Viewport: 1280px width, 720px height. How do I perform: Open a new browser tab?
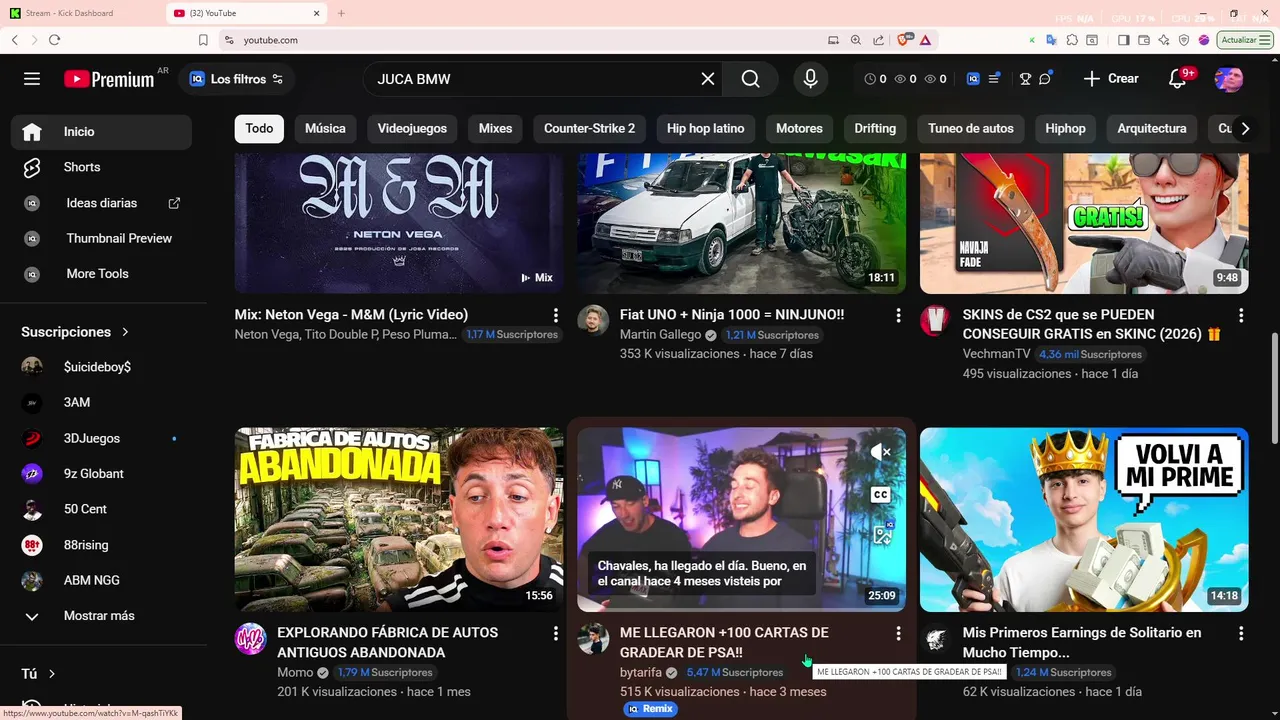click(341, 13)
